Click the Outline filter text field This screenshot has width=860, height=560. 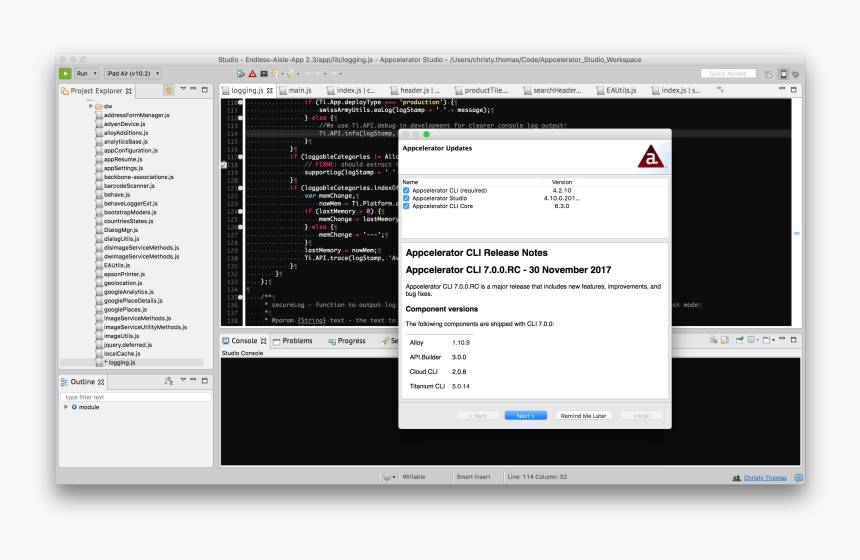point(136,397)
